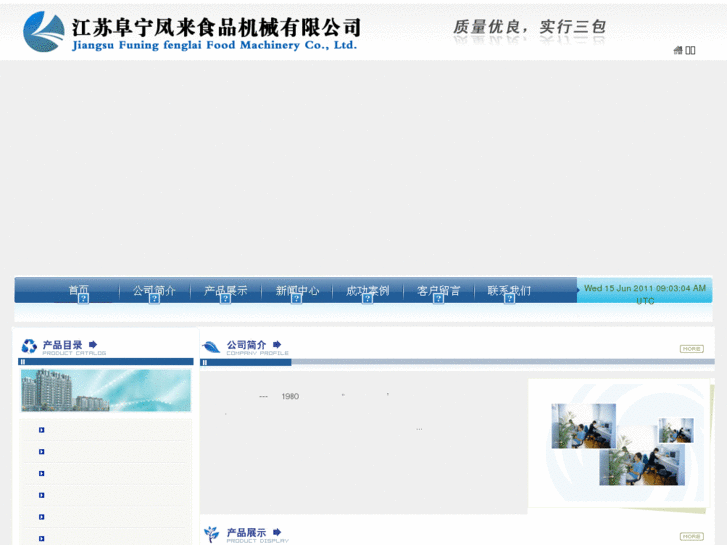The image size is (727, 545).
Task: Click the 产品目录 section heading
Action: [62, 345]
